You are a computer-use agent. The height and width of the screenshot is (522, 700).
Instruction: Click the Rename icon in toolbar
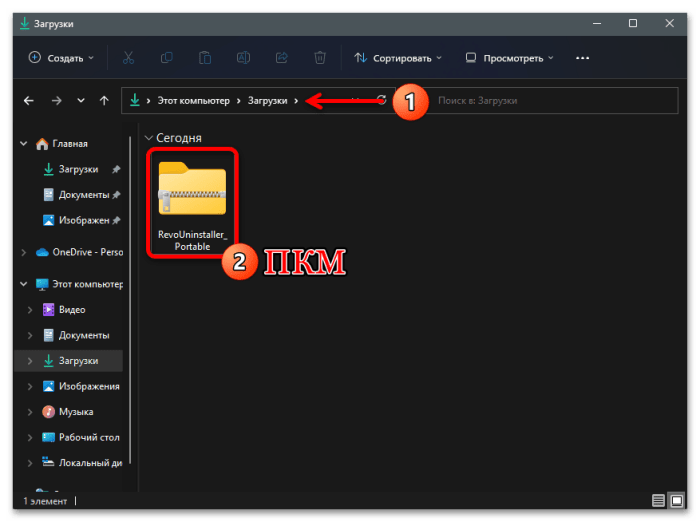[x=243, y=58]
